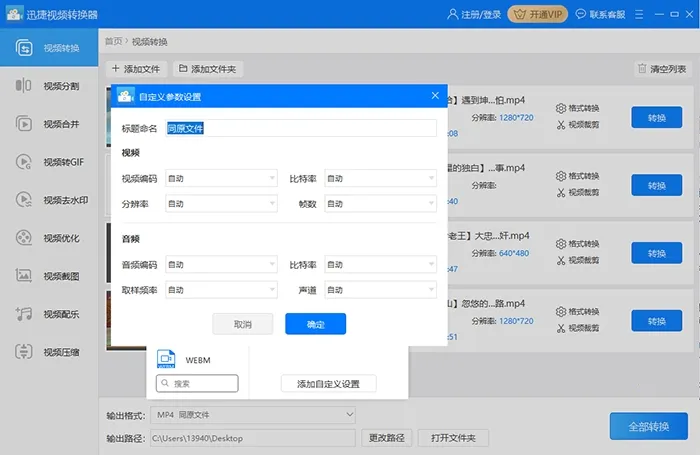This screenshot has height=455, width=700.
Task: Click the Video Compress (视频压缩) icon
Action: [x=24, y=352]
